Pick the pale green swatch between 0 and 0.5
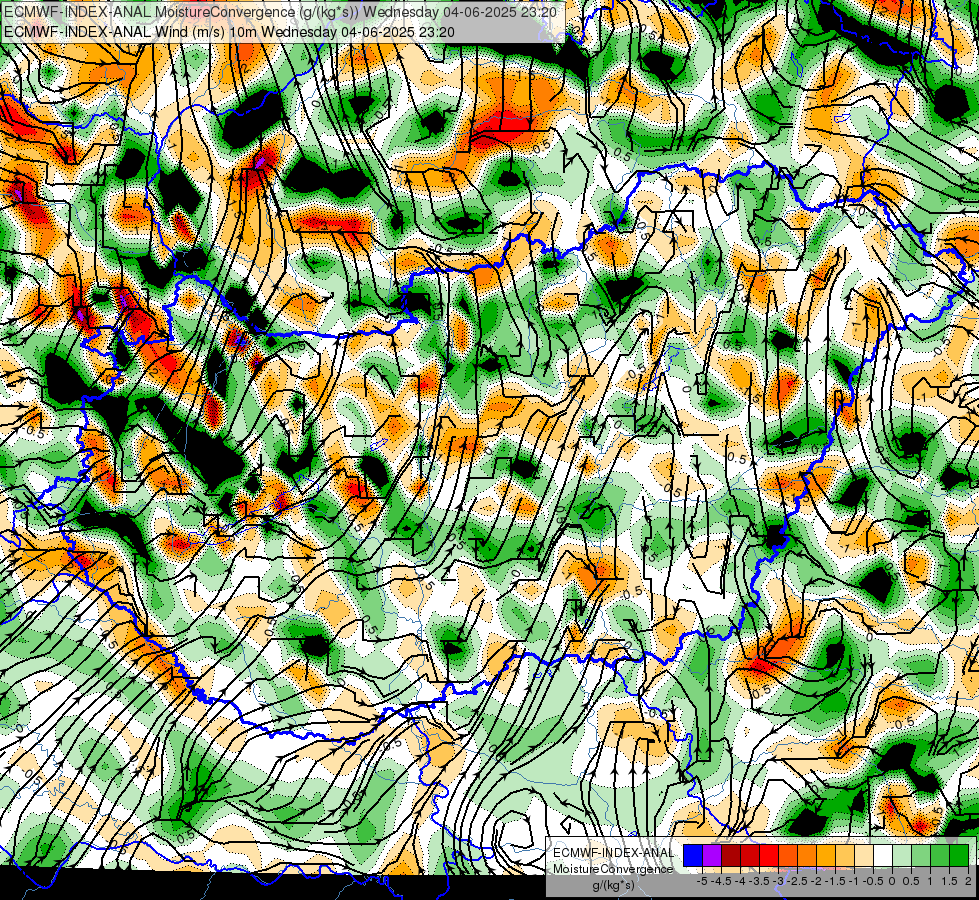 (x=902, y=855)
